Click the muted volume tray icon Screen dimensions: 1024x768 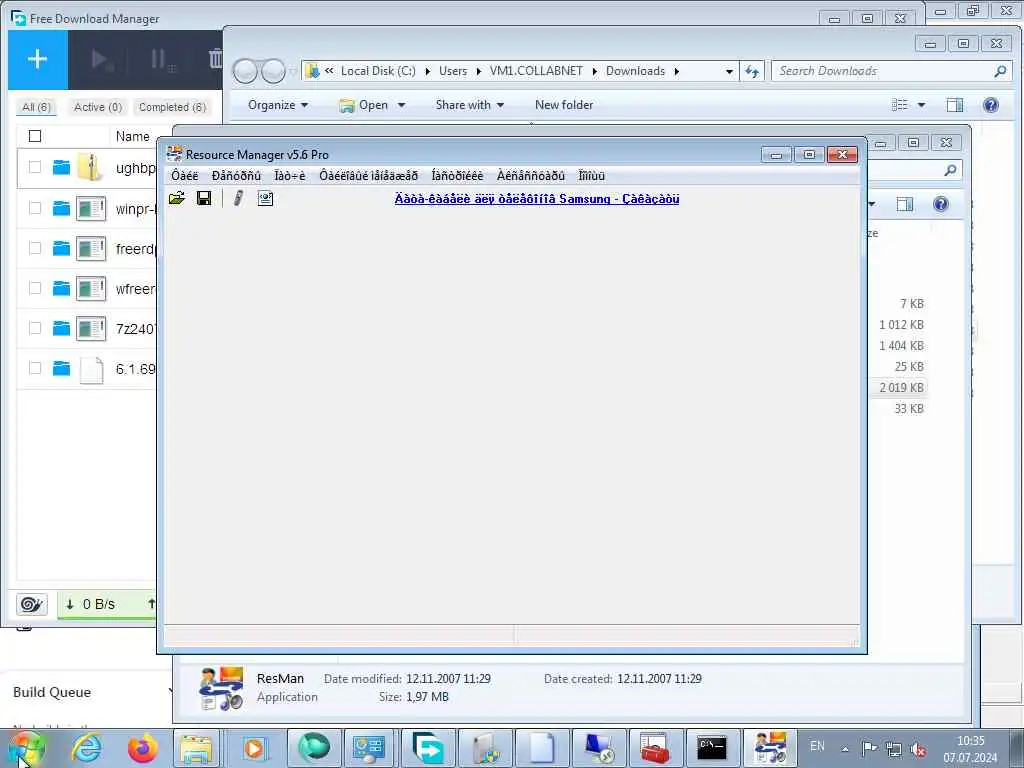918,749
